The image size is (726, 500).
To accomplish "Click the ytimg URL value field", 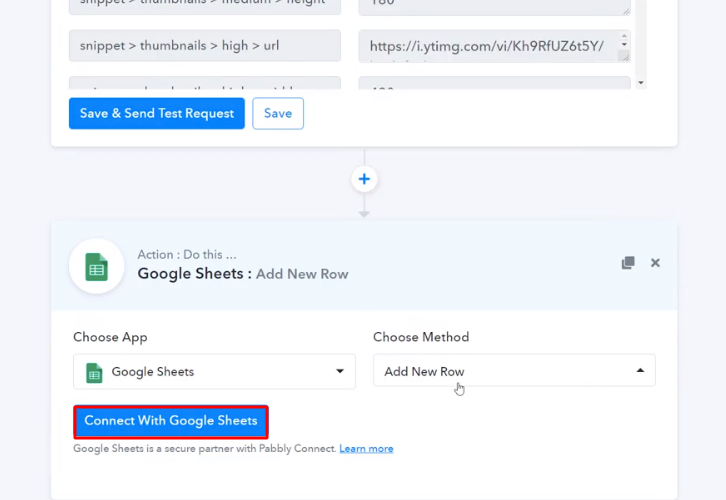I will coord(494,46).
